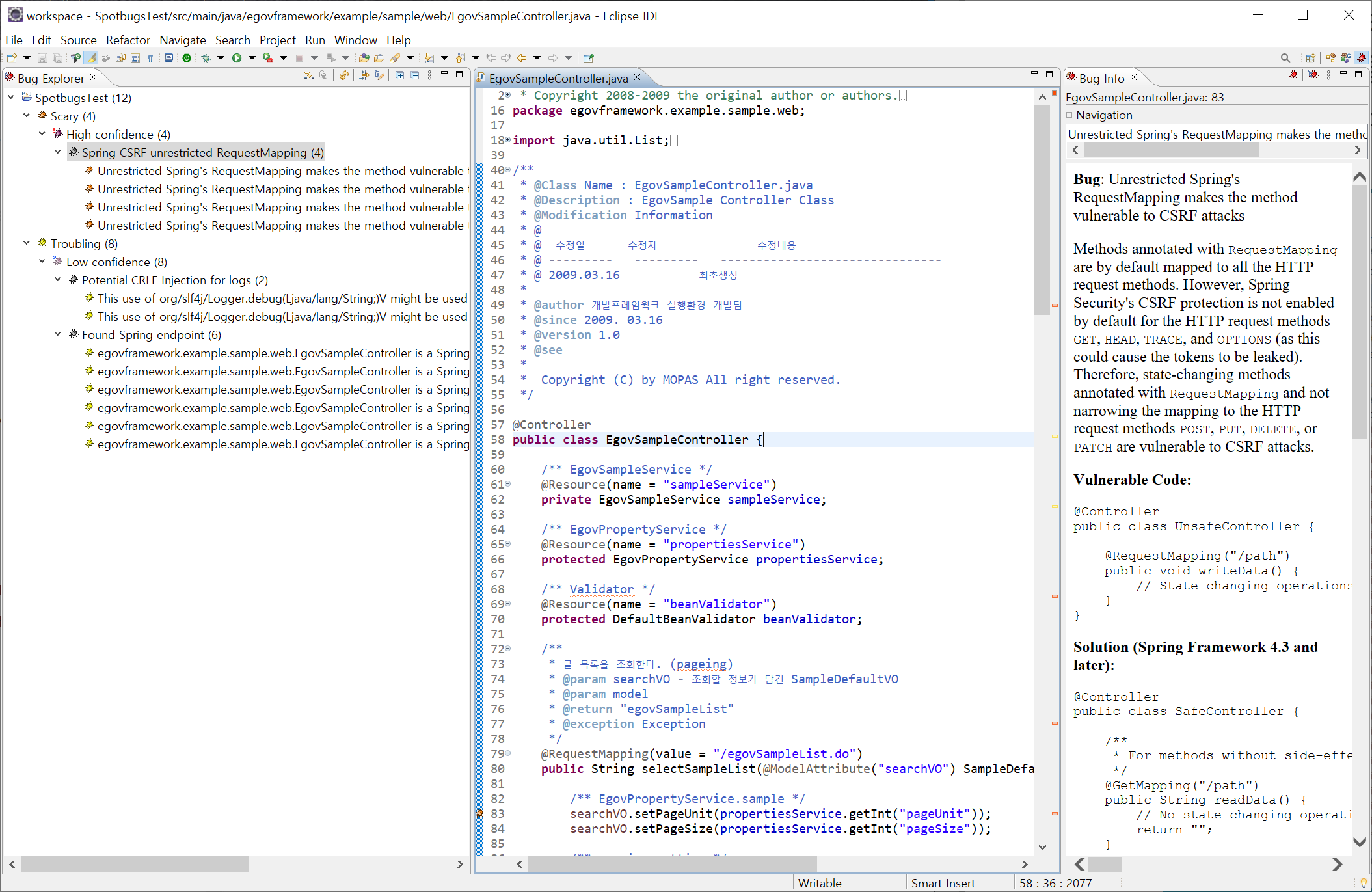Screen dimensions: 1372x892
Task: Collapse Found Spring endpoint (6) node
Action: click(x=58, y=334)
